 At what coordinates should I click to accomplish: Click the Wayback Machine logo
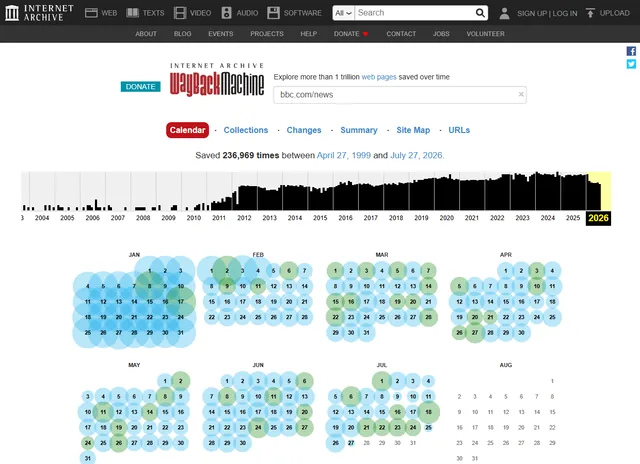pos(217,80)
